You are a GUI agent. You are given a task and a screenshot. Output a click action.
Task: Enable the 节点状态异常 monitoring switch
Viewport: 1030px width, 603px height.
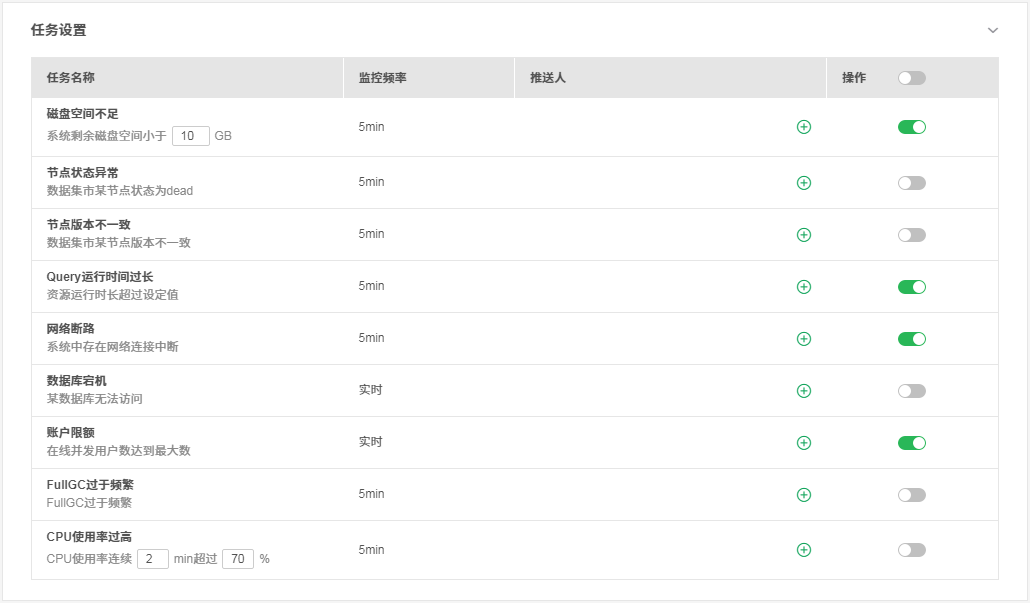911,183
